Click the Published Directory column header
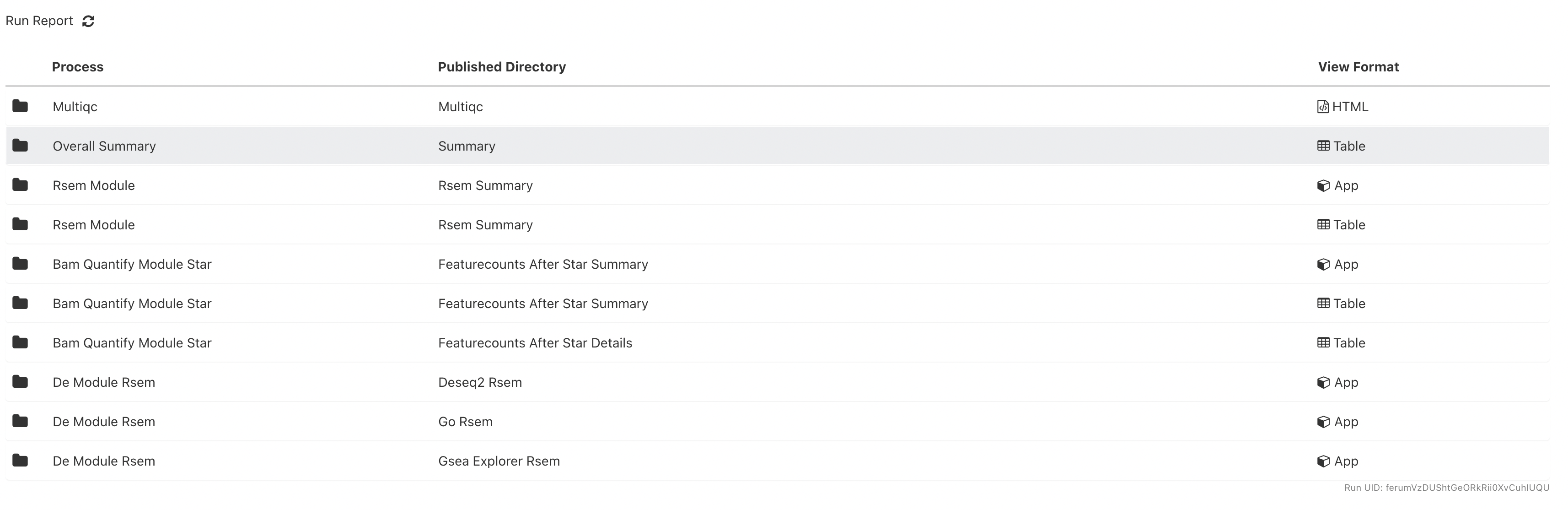Screen dimensions: 1568x510 pos(502,67)
